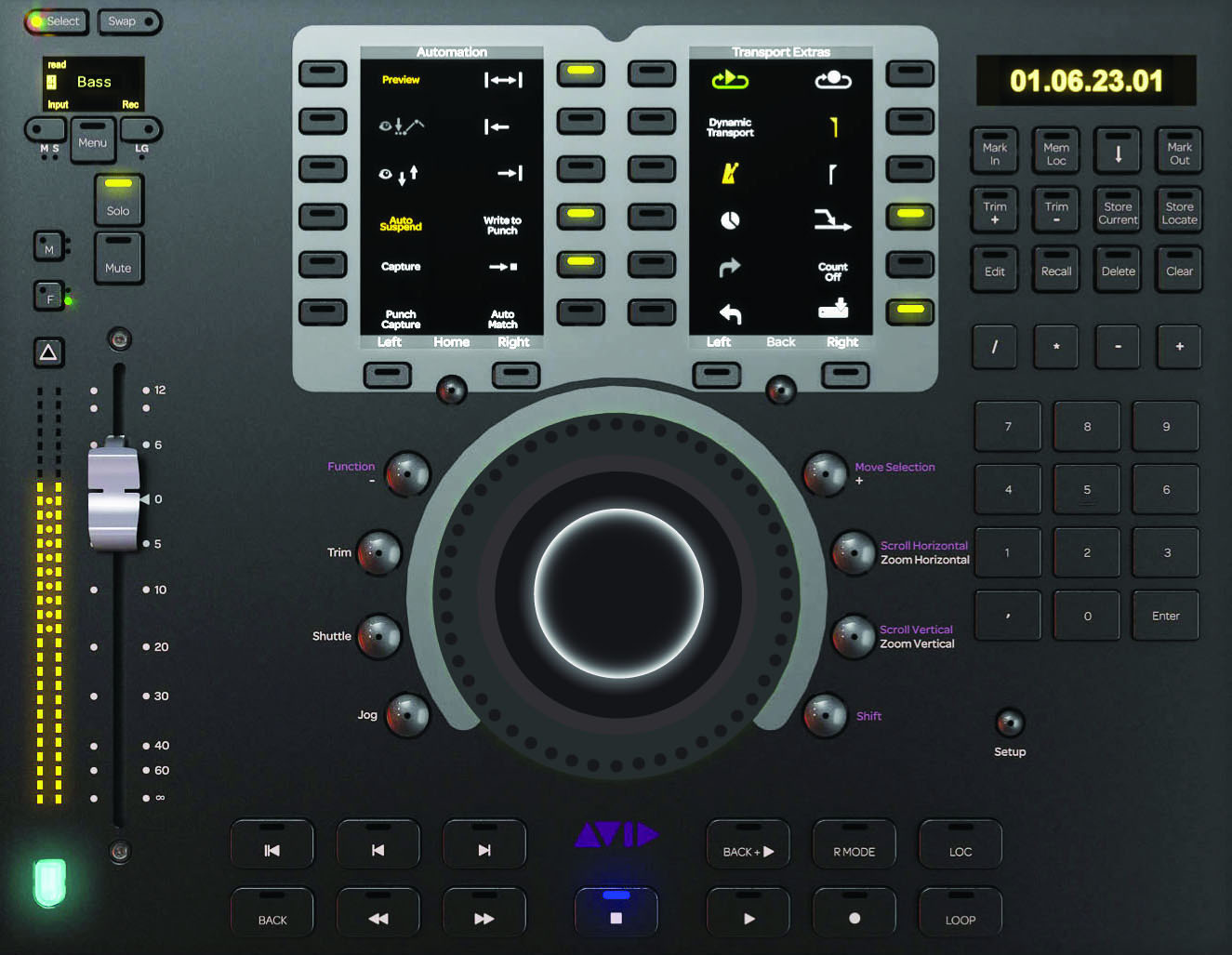Select the double-headed arrow icon in Automation display

click(x=503, y=80)
